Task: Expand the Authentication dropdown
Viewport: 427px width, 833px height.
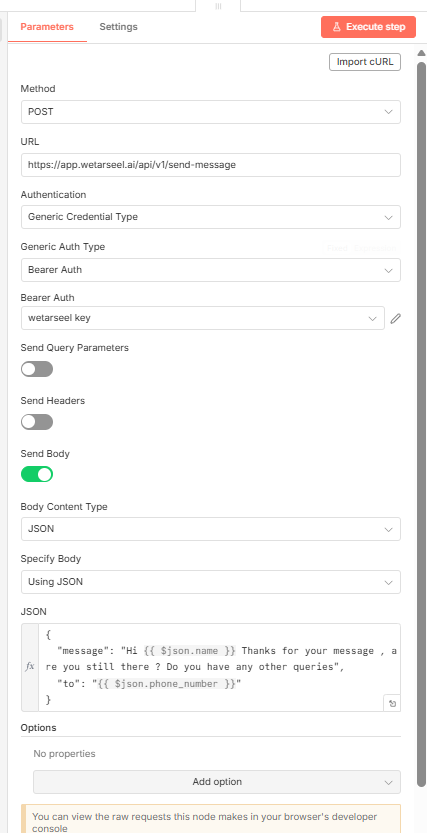Action: 211,217
